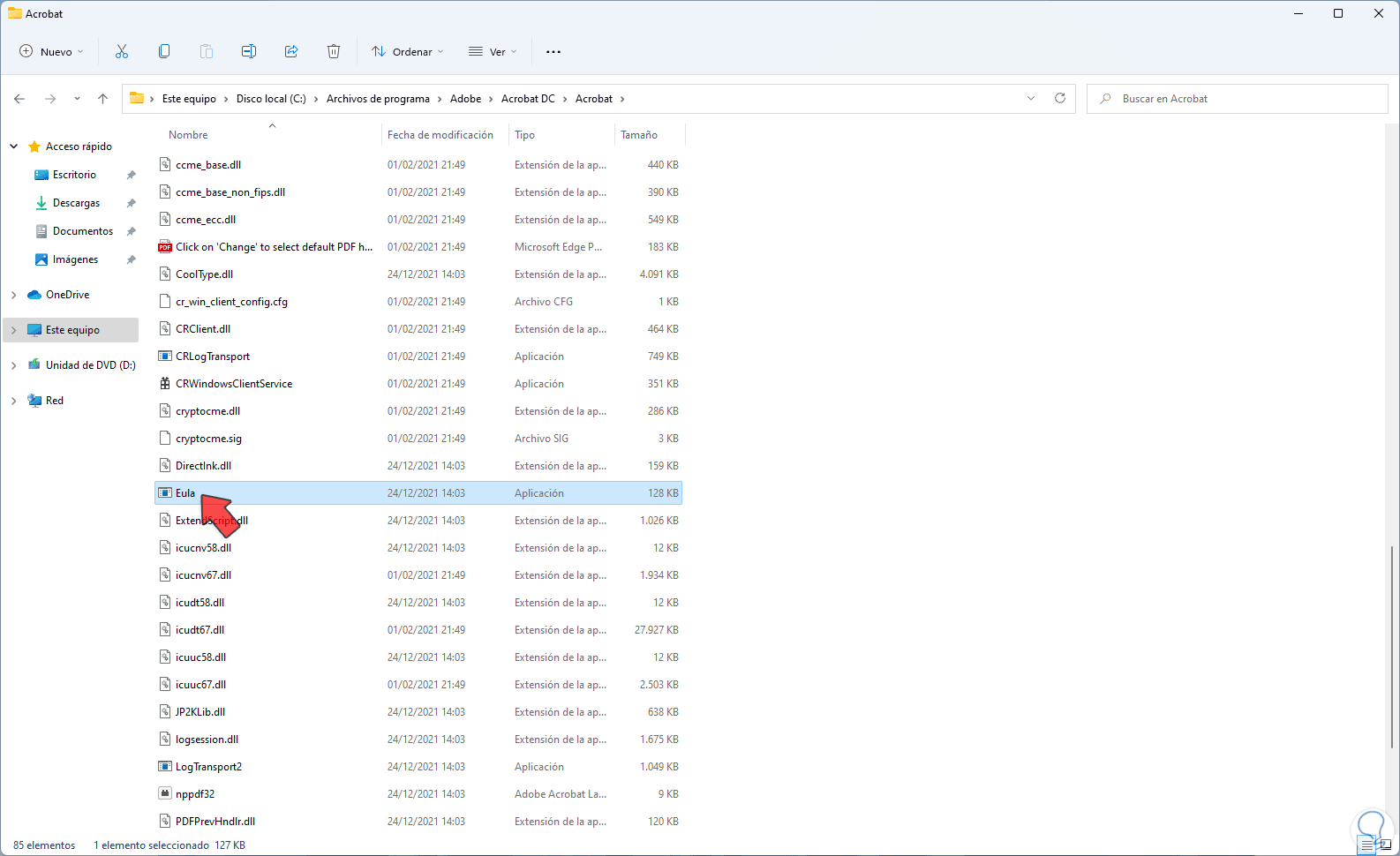Select Imágenes in the navigation pane
Screen dimensions: 1400x856
pos(75,259)
